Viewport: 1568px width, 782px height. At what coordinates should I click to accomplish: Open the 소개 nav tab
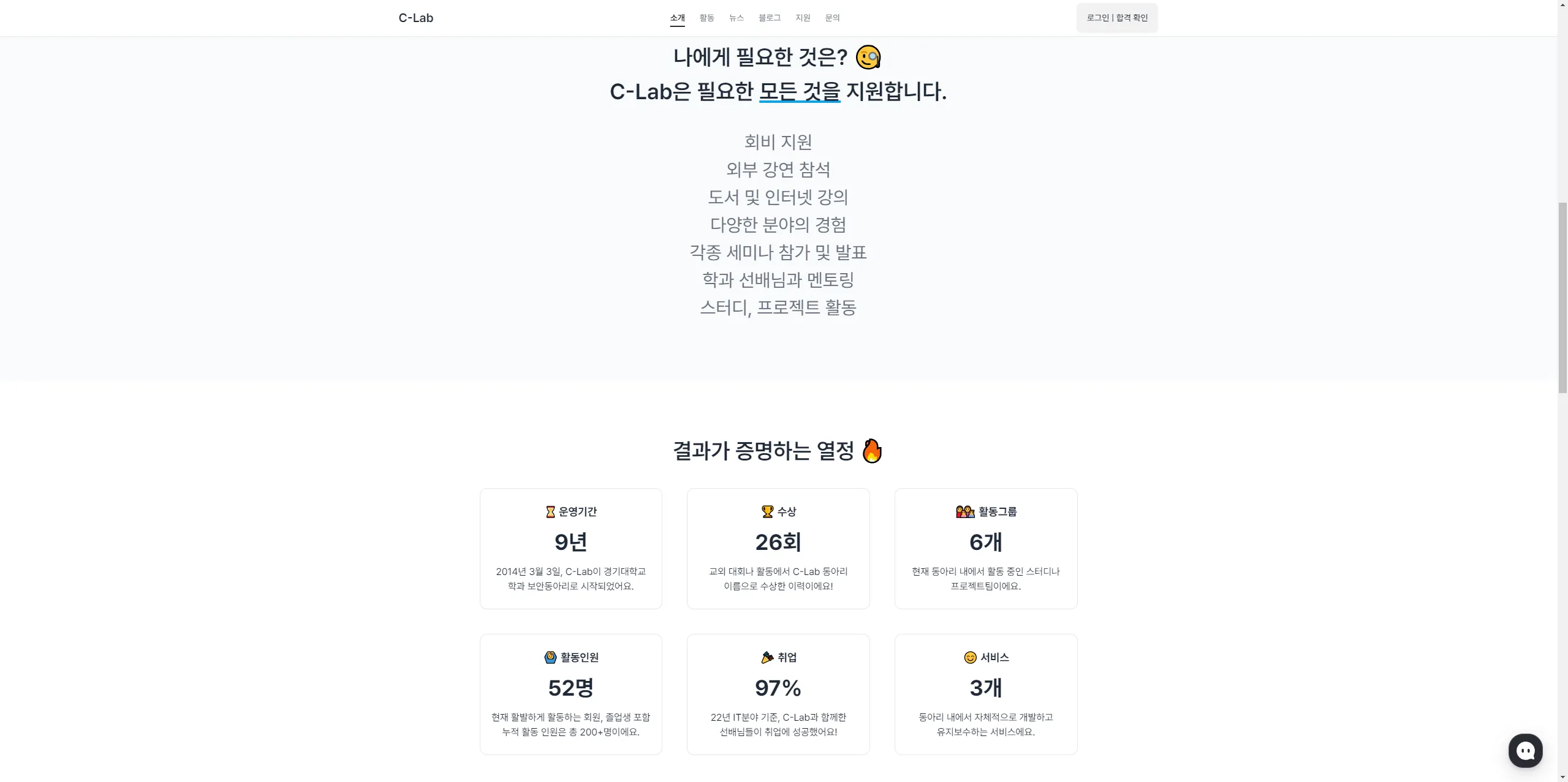[676, 18]
